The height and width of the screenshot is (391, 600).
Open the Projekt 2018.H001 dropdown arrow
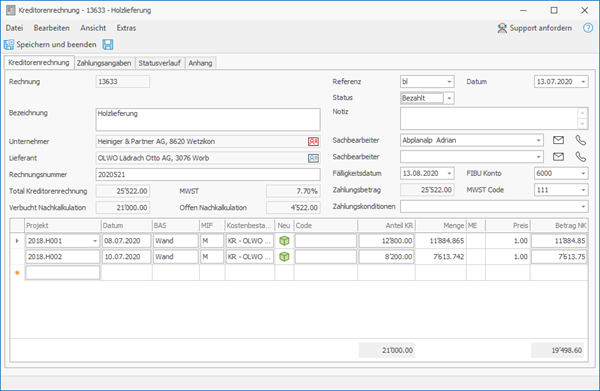pyautogui.click(x=95, y=241)
